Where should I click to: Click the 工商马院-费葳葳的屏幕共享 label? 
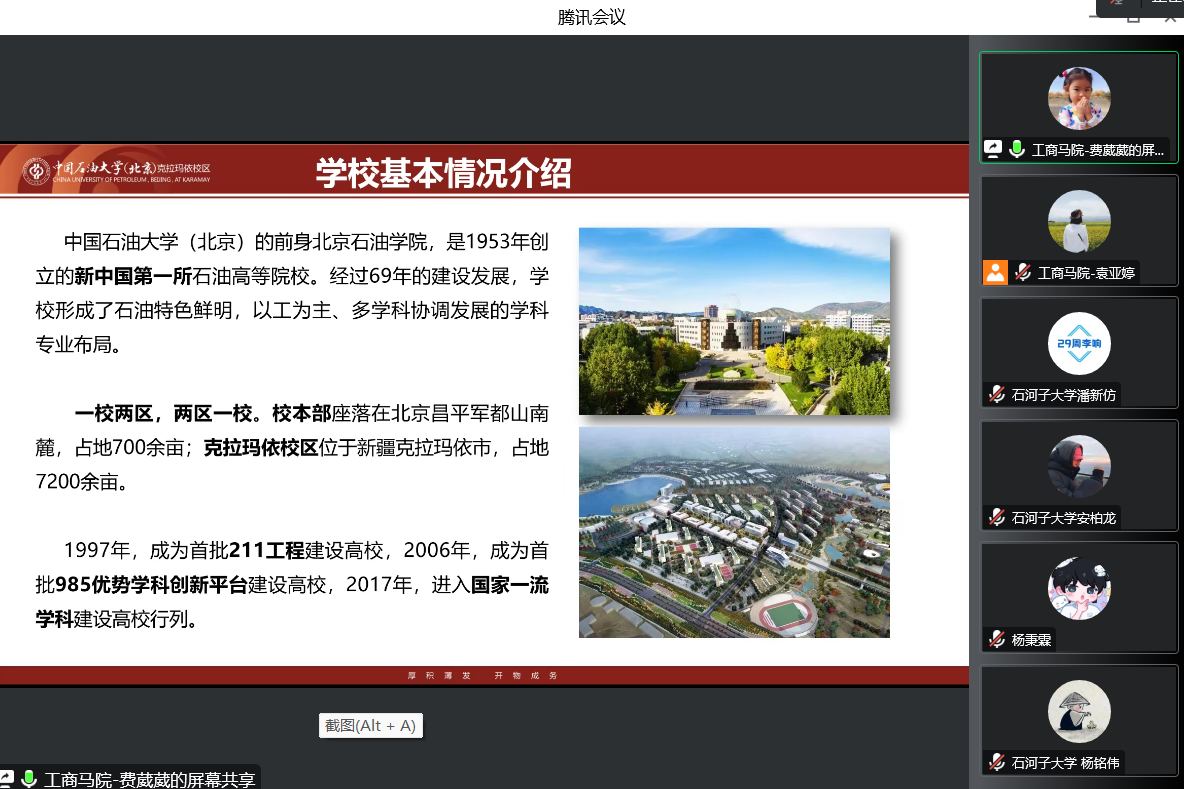coord(149,779)
